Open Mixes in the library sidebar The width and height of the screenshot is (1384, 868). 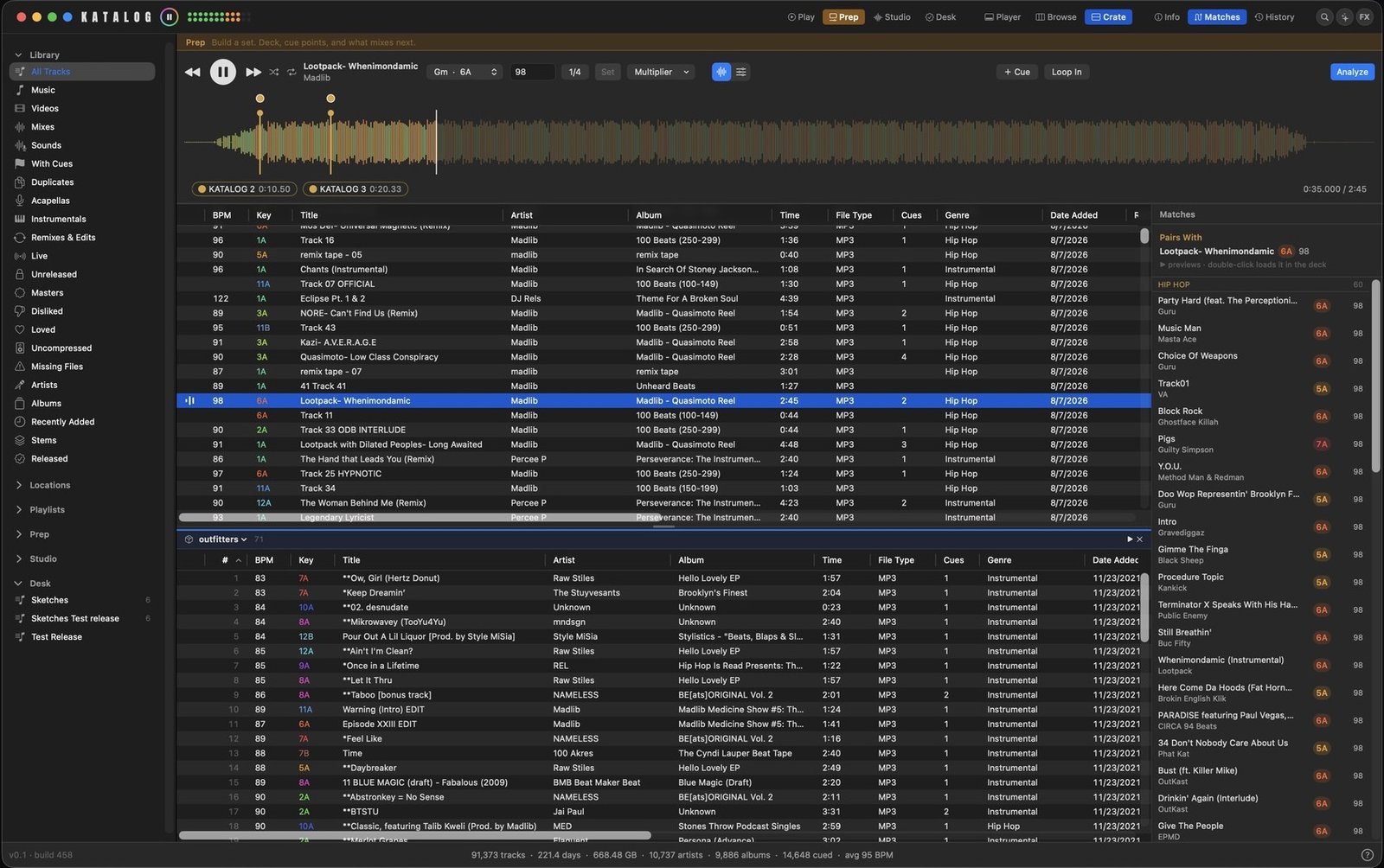[x=82, y=127]
